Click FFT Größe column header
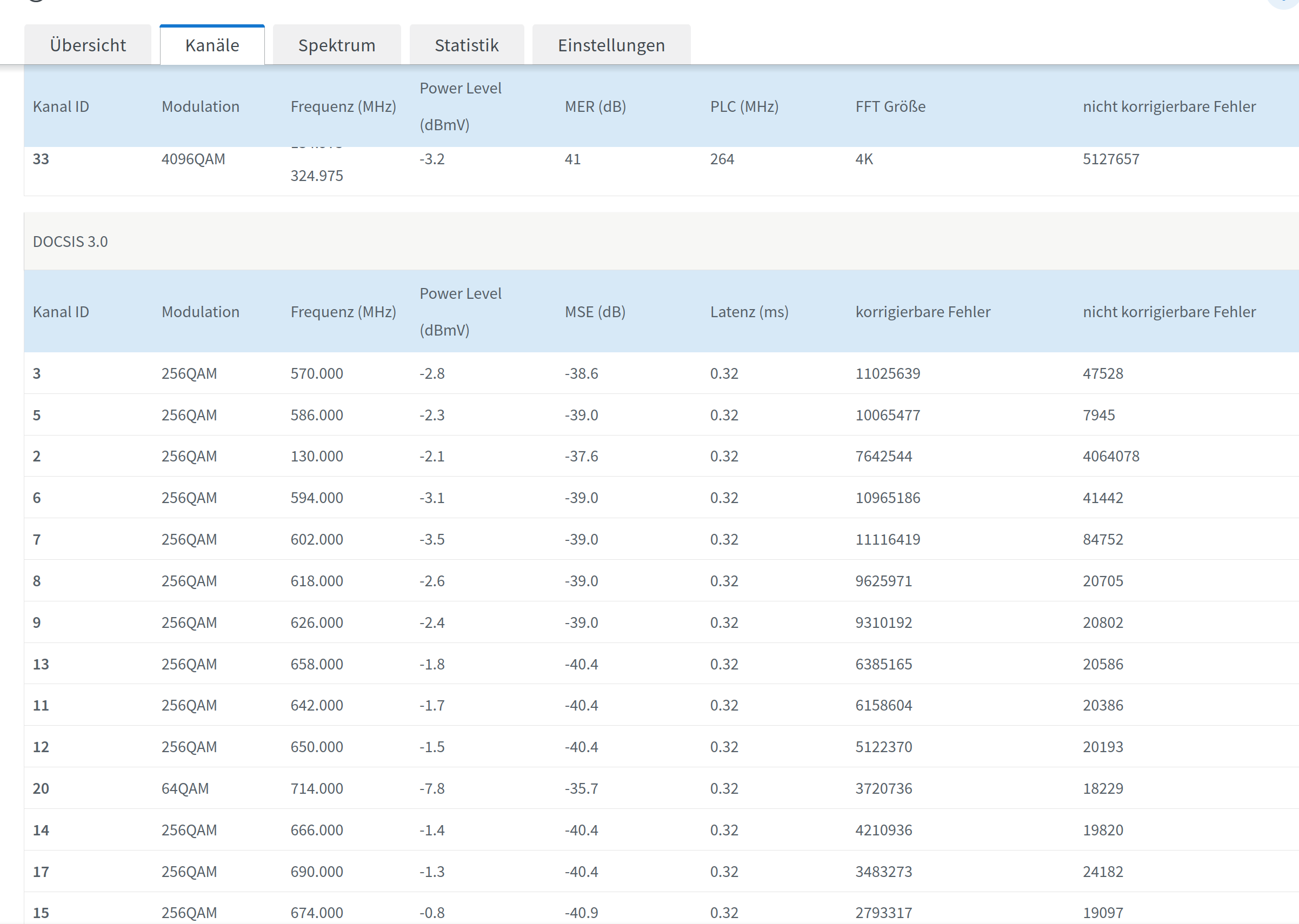The height and width of the screenshot is (924, 1299). coord(890,106)
